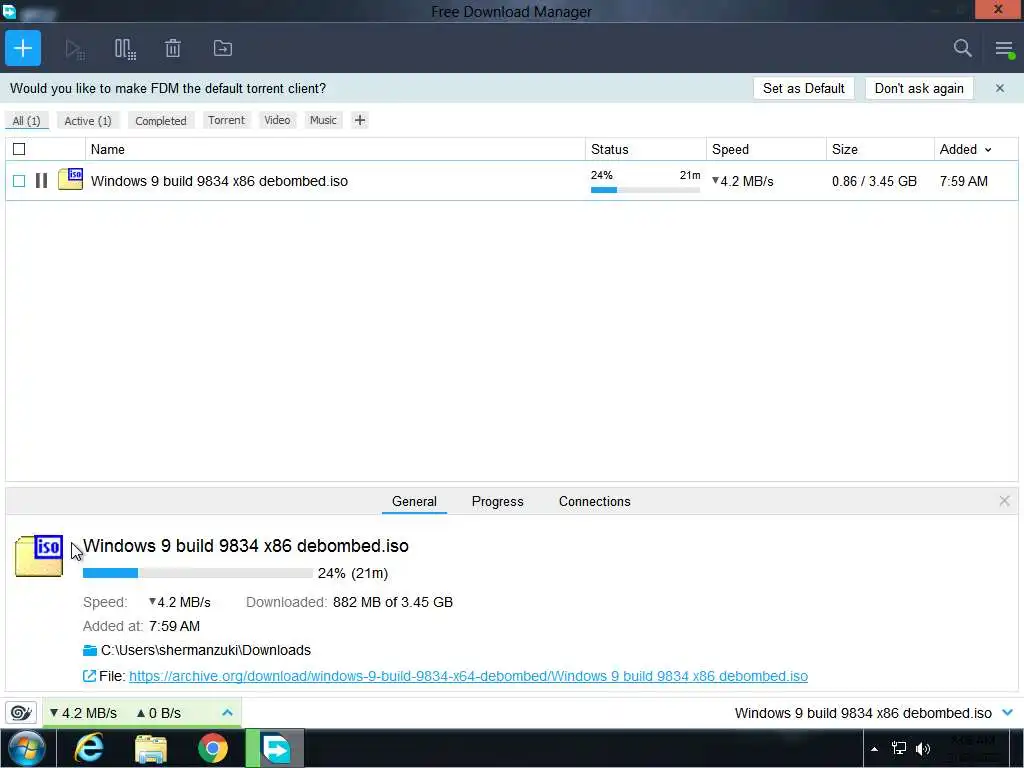Click the 0 B/s upload speed in status bar
Image resolution: width=1024 pixels, height=768 pixels.
coord(159,712)
